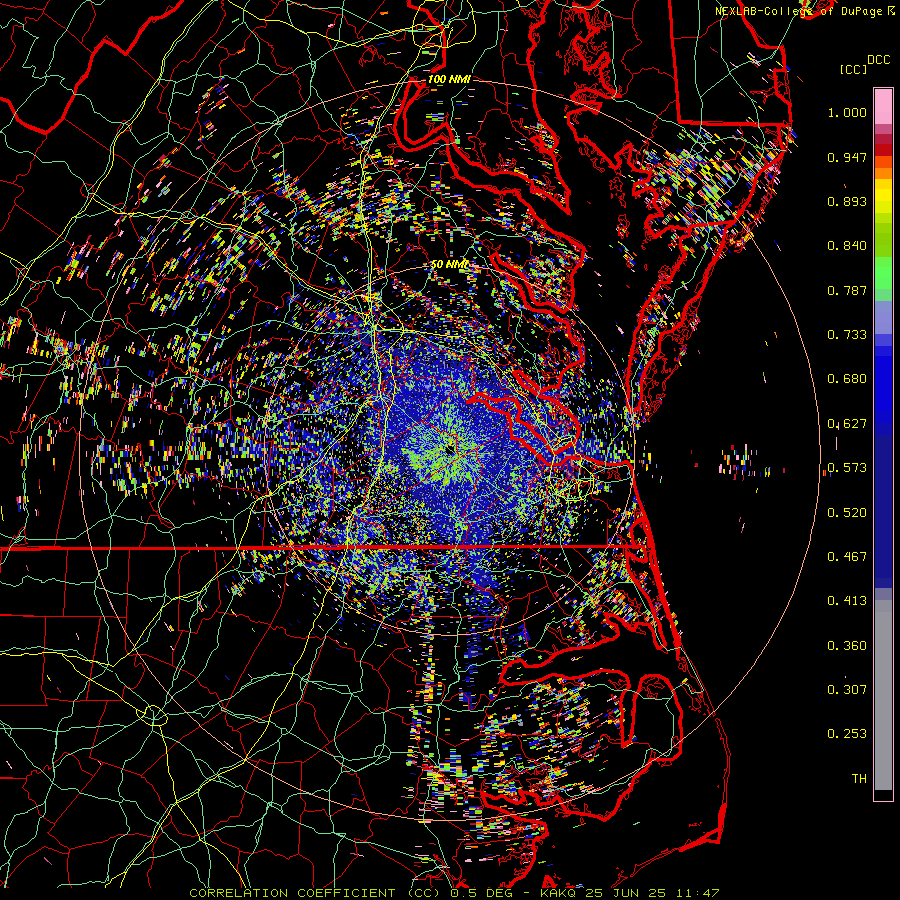This screenshot has width=900, height=900.
Task: Click the [CC] legend unit label
Action: 853,69
